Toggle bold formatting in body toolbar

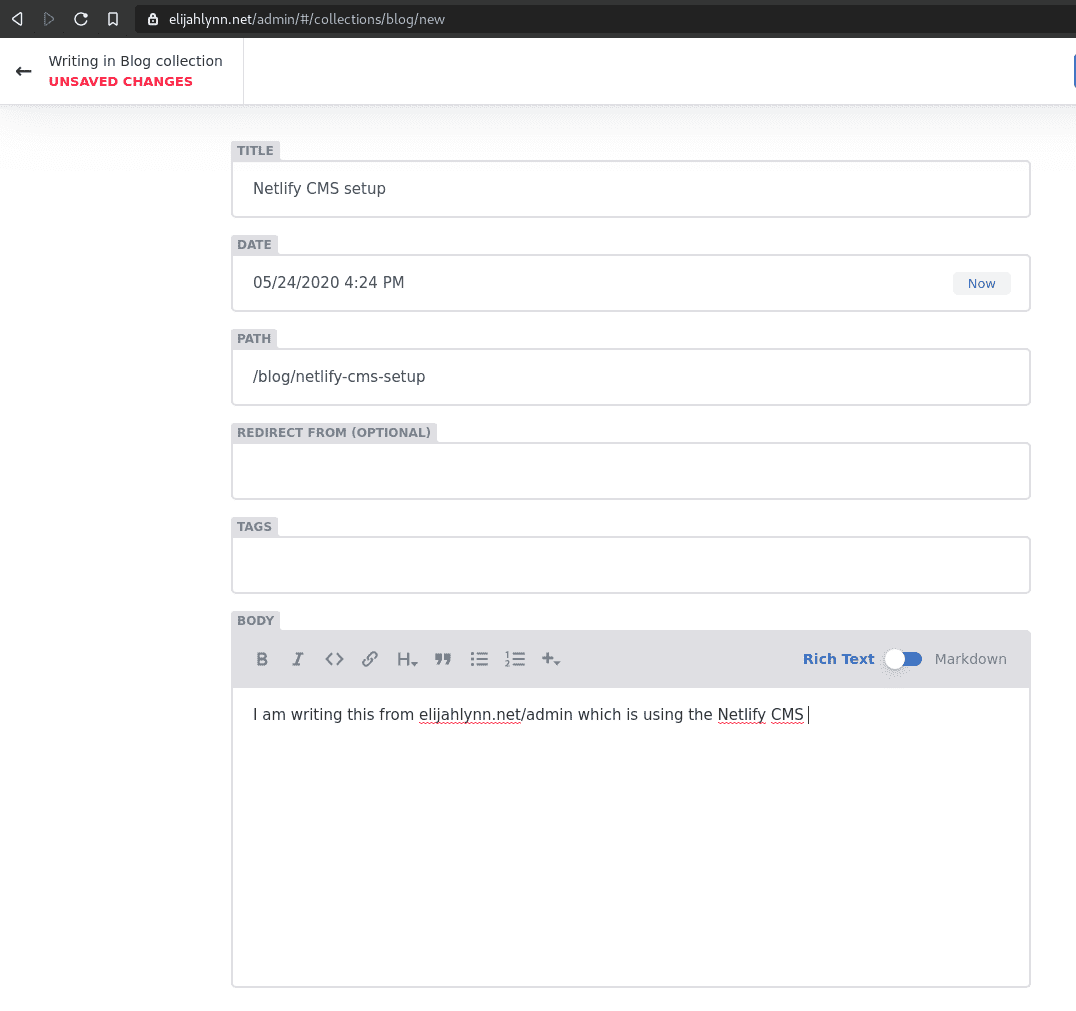click(262, 659)
